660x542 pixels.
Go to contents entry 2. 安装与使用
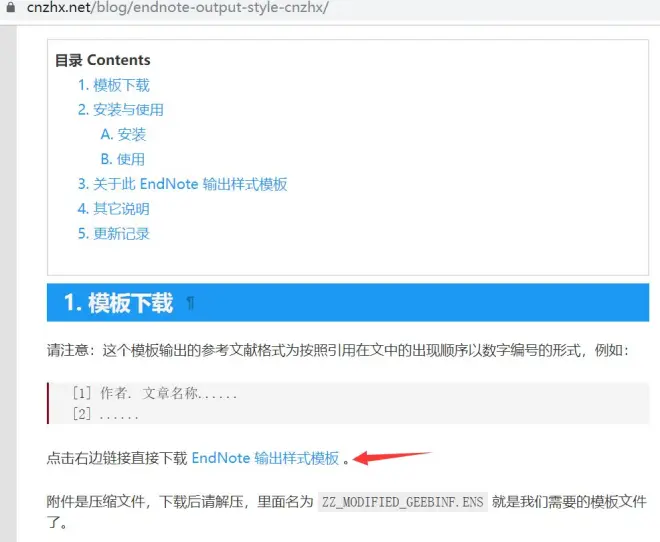click(x=120, y=110)
